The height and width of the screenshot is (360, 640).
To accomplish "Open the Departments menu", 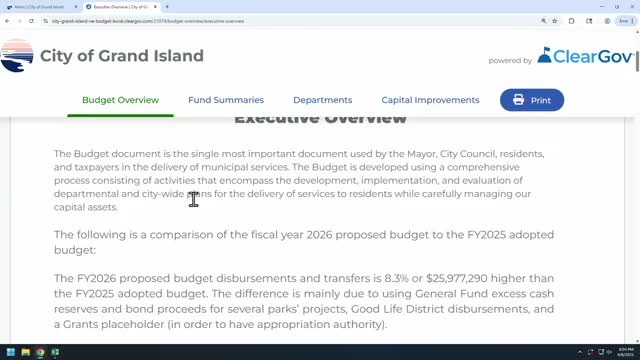I will click(322, 100).
